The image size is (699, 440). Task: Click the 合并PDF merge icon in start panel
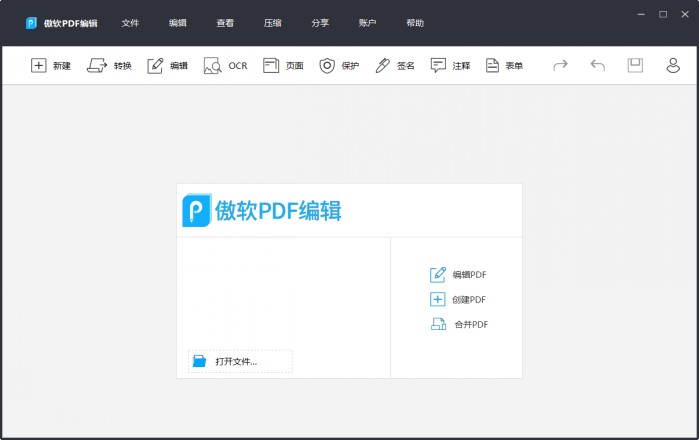[x=438, y=324]
